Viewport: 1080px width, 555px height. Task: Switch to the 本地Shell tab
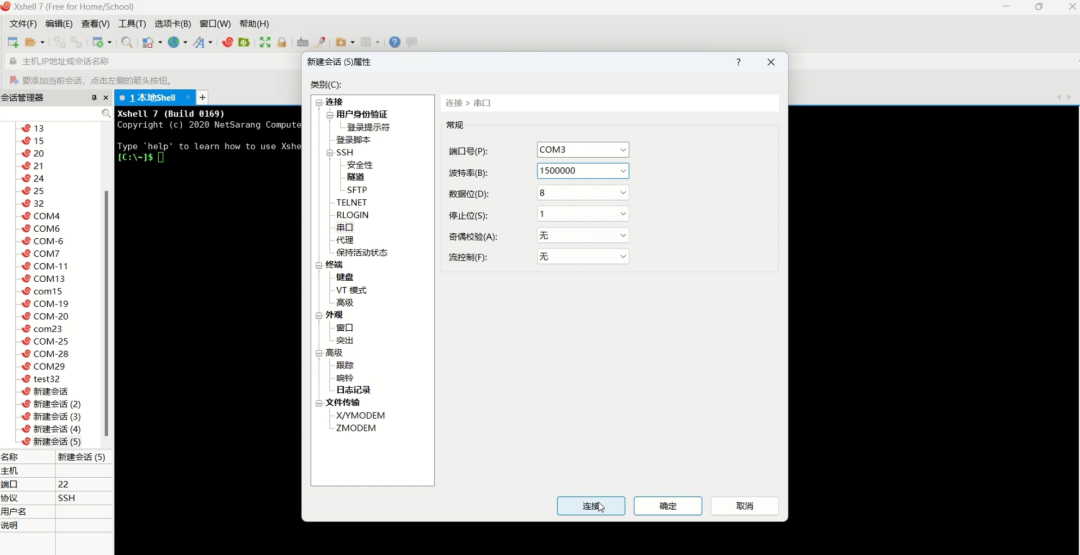point(155,98)
